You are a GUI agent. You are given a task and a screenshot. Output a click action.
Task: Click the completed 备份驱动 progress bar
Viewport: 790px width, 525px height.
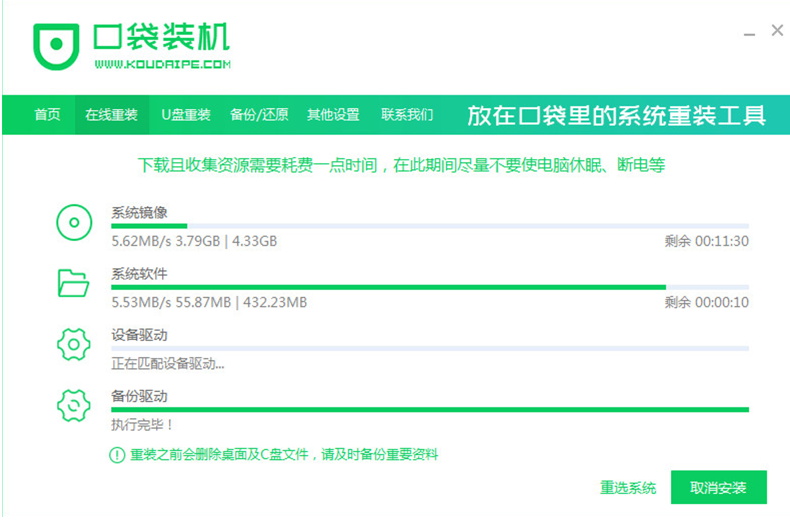tap(429, 409)
